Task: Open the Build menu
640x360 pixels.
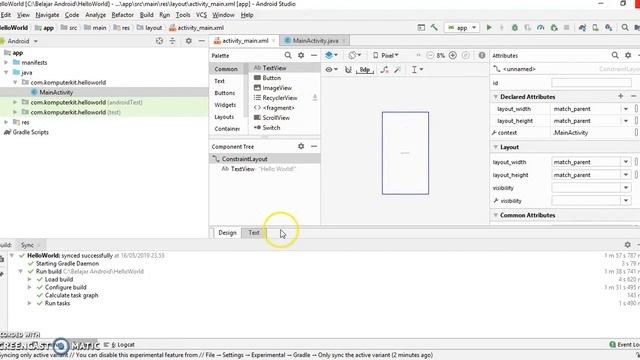Action: [x=147, y=15]
